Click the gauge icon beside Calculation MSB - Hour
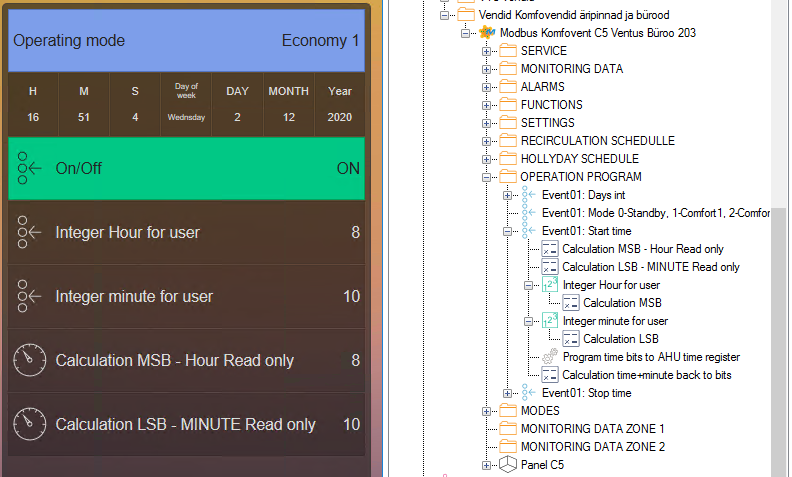Screen dimensions: 792x477 click(30, 360)
